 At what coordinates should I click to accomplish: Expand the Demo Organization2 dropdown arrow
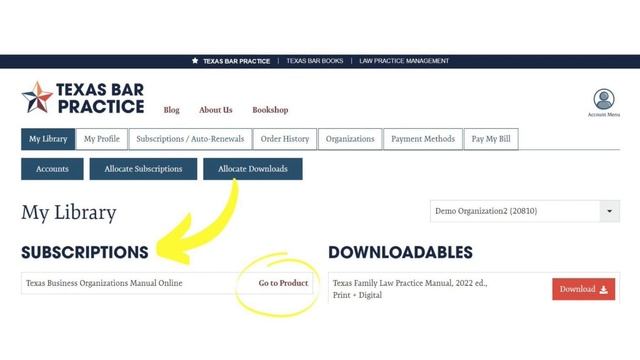[x=609, y=211]
